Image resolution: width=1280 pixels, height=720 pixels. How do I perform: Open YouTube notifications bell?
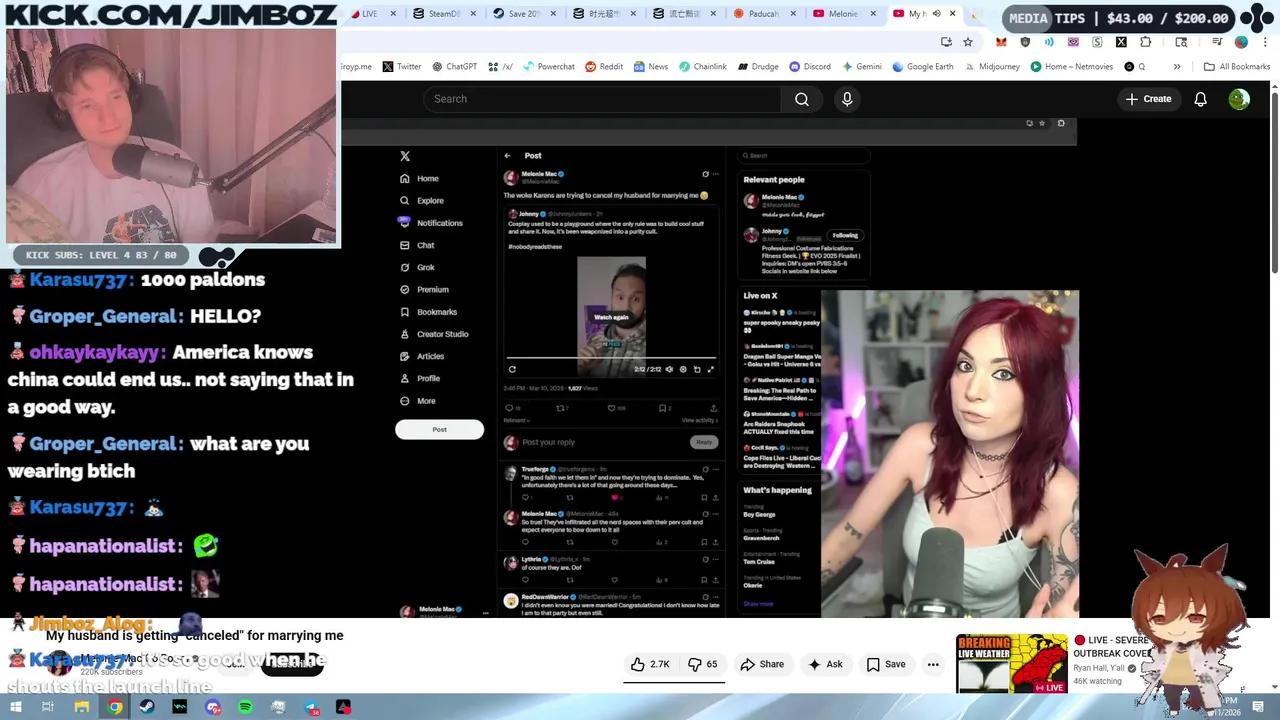(1200, 99)
